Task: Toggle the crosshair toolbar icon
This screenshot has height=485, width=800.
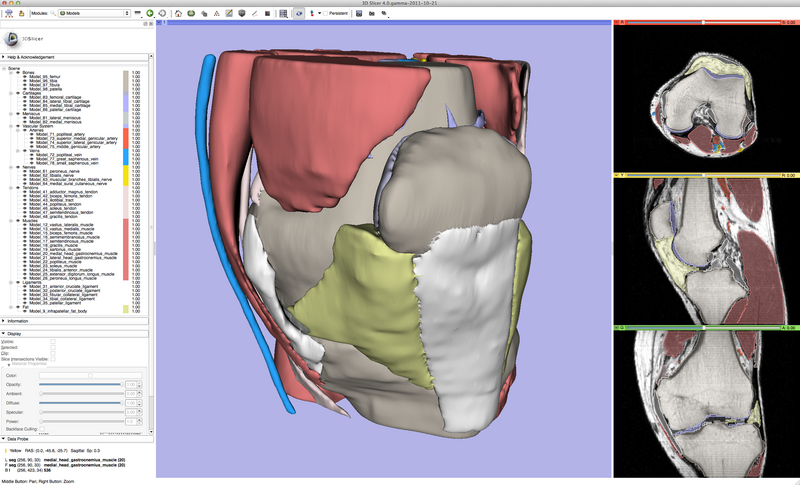Action: pyautogui.click(x=384, y=13)
